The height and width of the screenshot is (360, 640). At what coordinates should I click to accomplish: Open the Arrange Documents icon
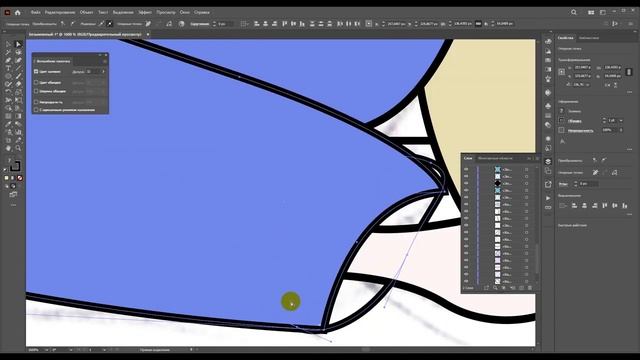591,12
